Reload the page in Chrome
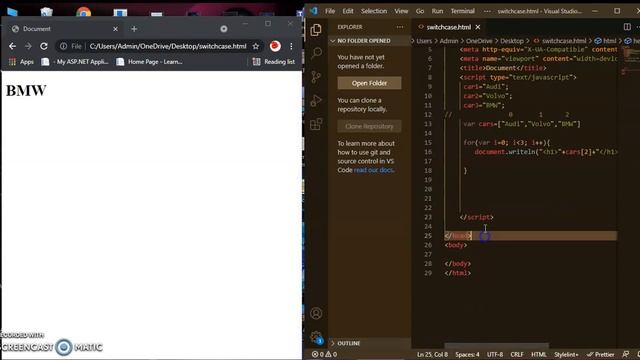This screenshot has height=360, width=640. coord(44,46)
